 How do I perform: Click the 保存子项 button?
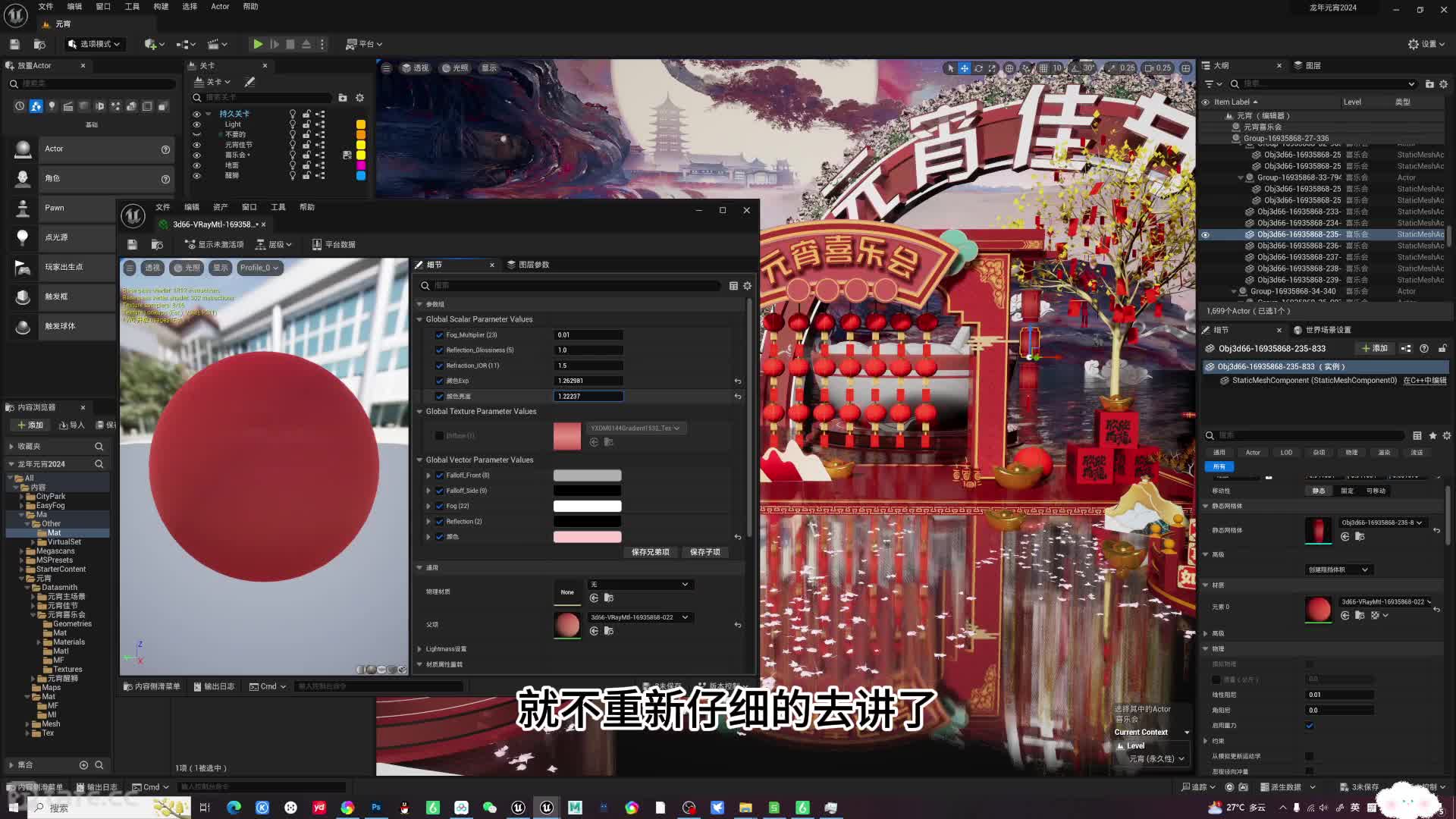tap(705, 552)
